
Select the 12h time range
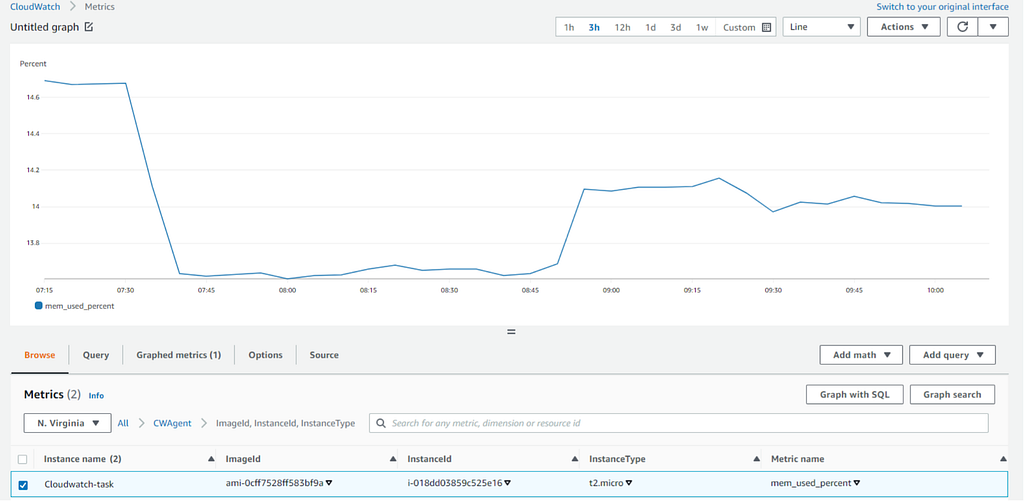[x=622, y=27]
